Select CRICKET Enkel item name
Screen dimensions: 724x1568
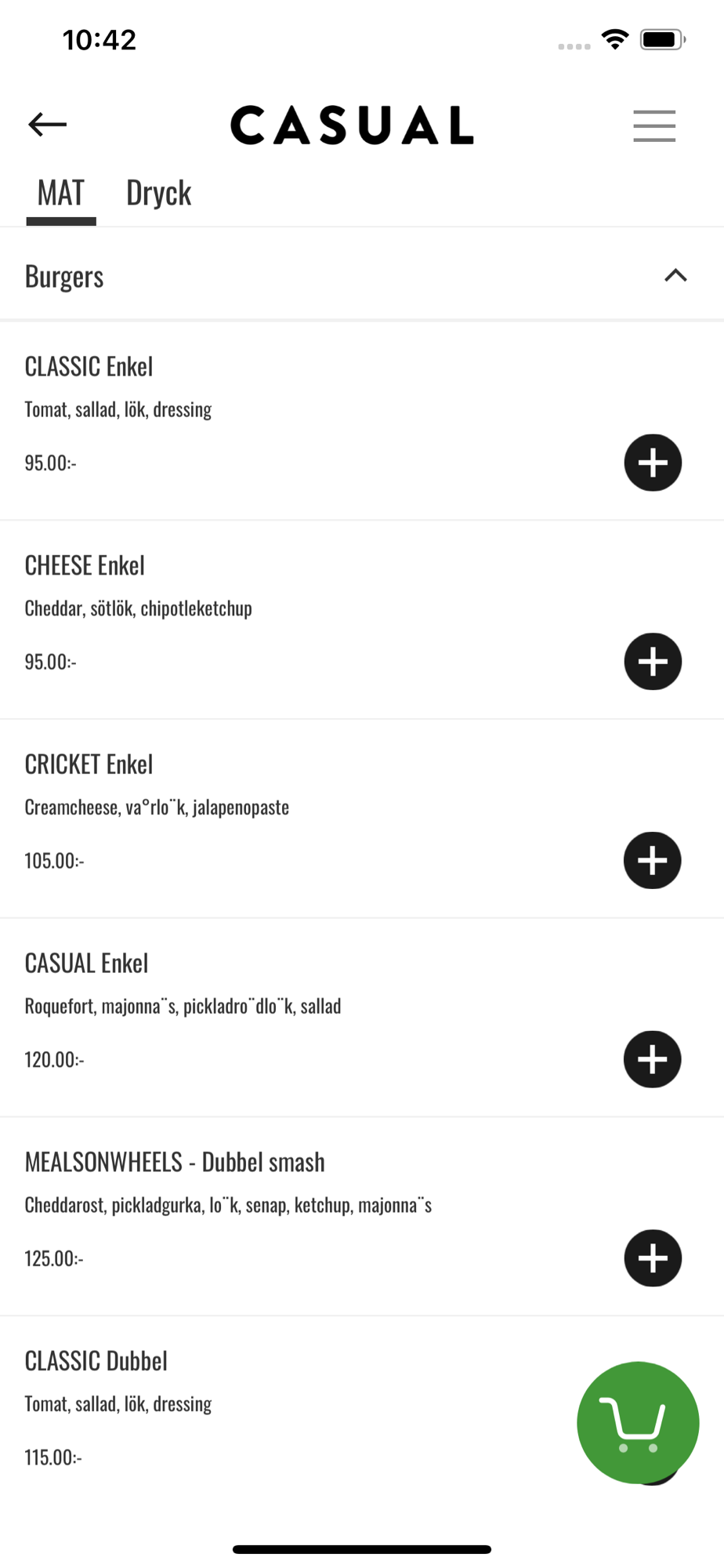[89, 765]
